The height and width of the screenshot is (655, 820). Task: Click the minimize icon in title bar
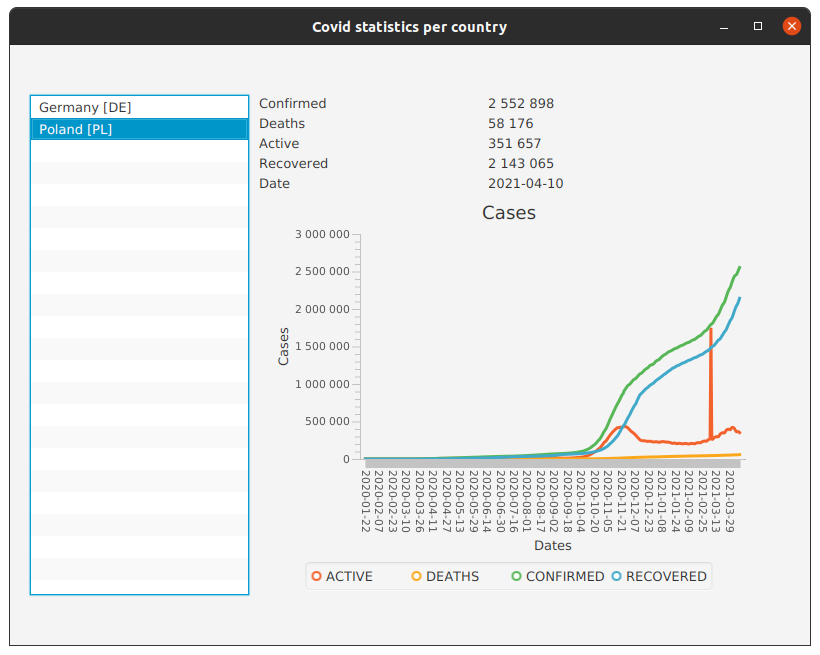(723, 27)
